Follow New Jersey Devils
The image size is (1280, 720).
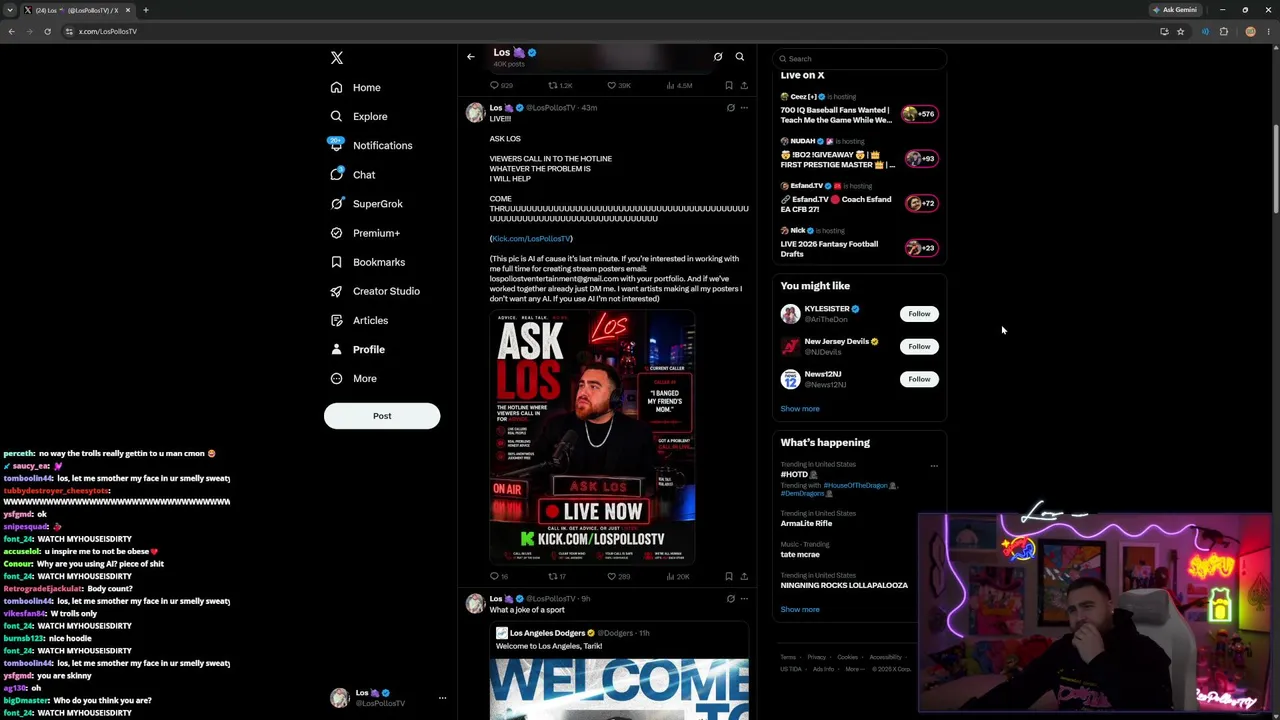[919, 346]
